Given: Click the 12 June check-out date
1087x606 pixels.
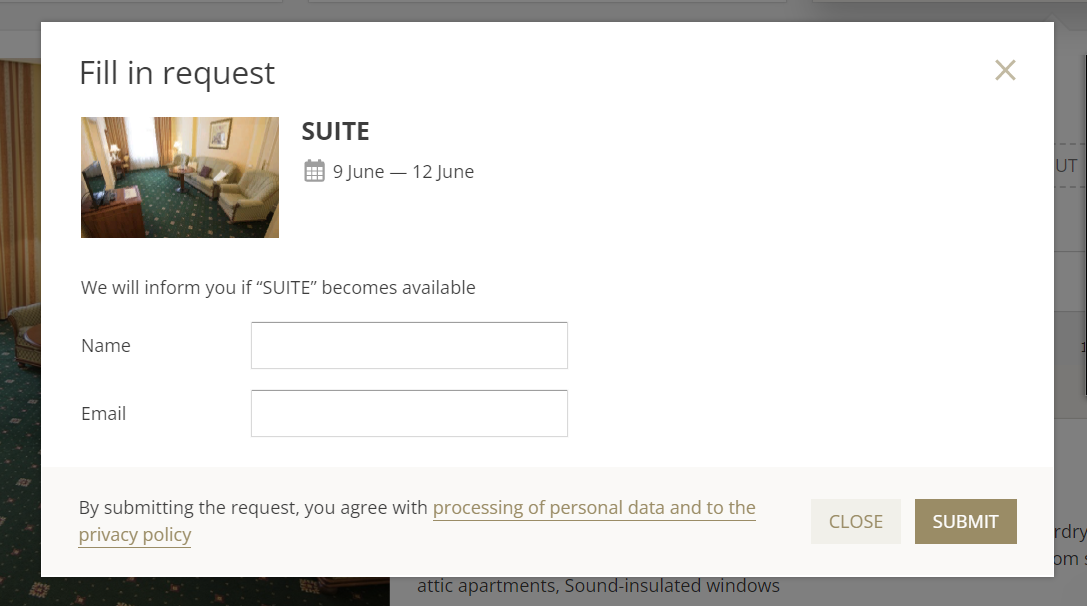Looking at the screenshot, I should click(443, 171).
